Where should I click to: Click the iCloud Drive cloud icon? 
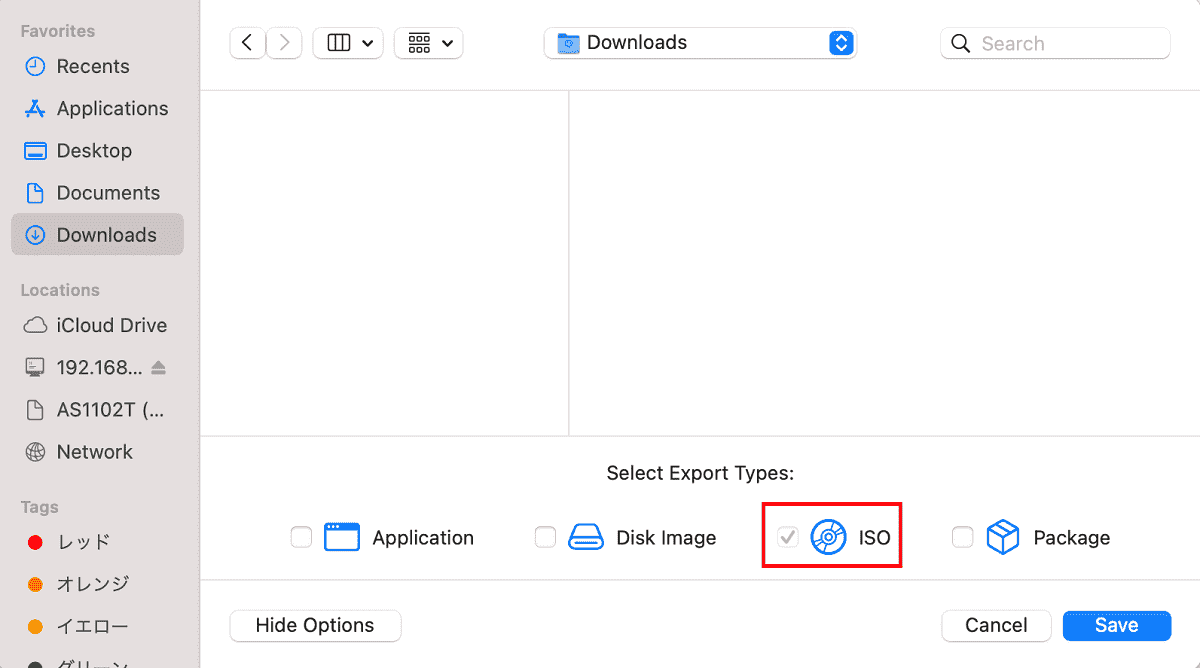pyautogui.click(x=36, y=326)
